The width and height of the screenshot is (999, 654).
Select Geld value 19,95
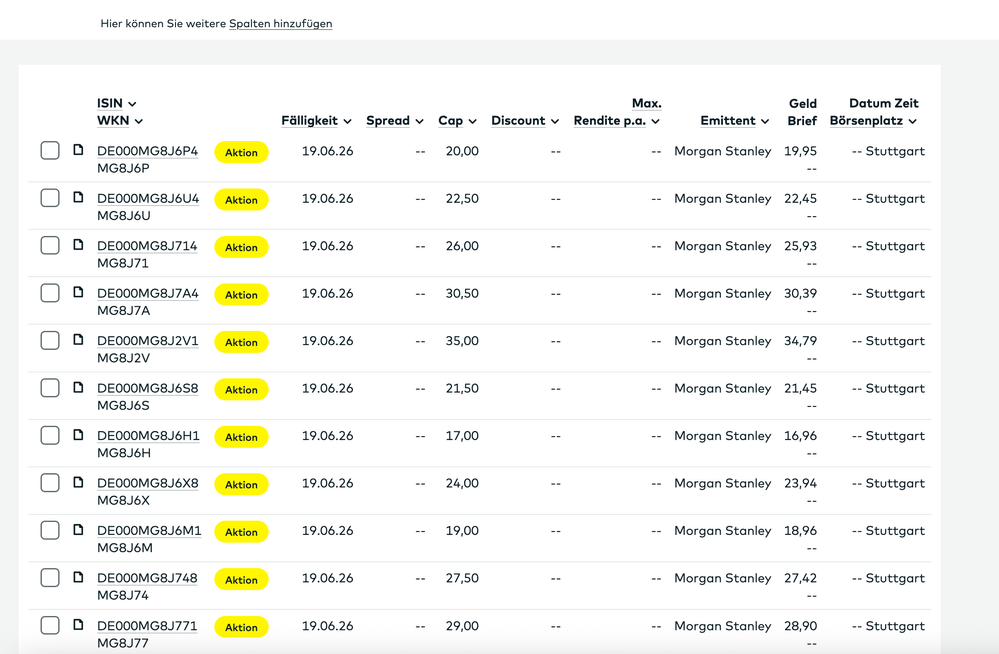click(800, 151)
